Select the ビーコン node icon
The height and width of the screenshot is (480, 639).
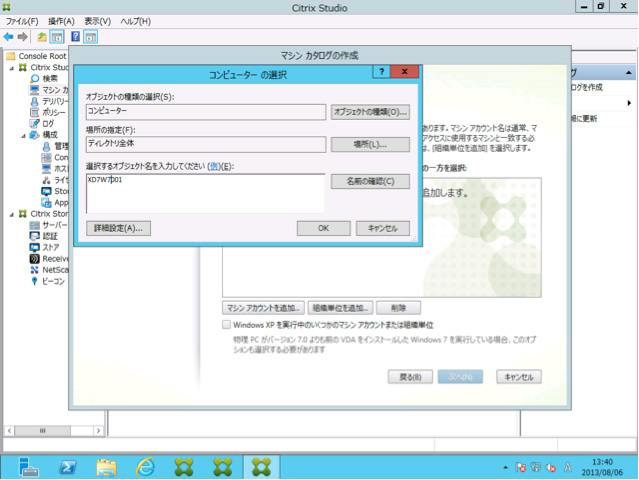pyautogui.click(x=35, y=281)
